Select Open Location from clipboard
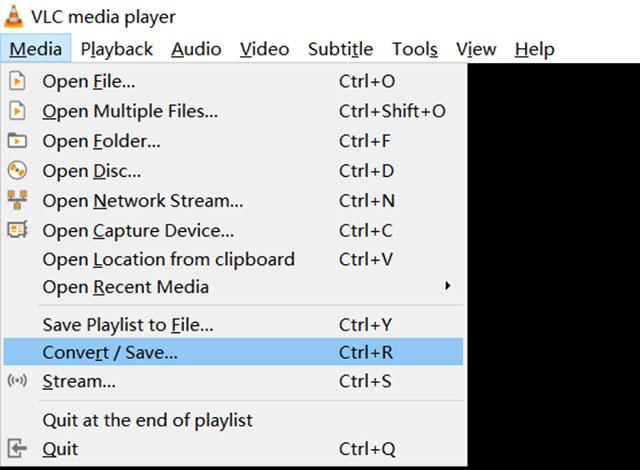Screen dimensions: 640x470 click(168, 259)
